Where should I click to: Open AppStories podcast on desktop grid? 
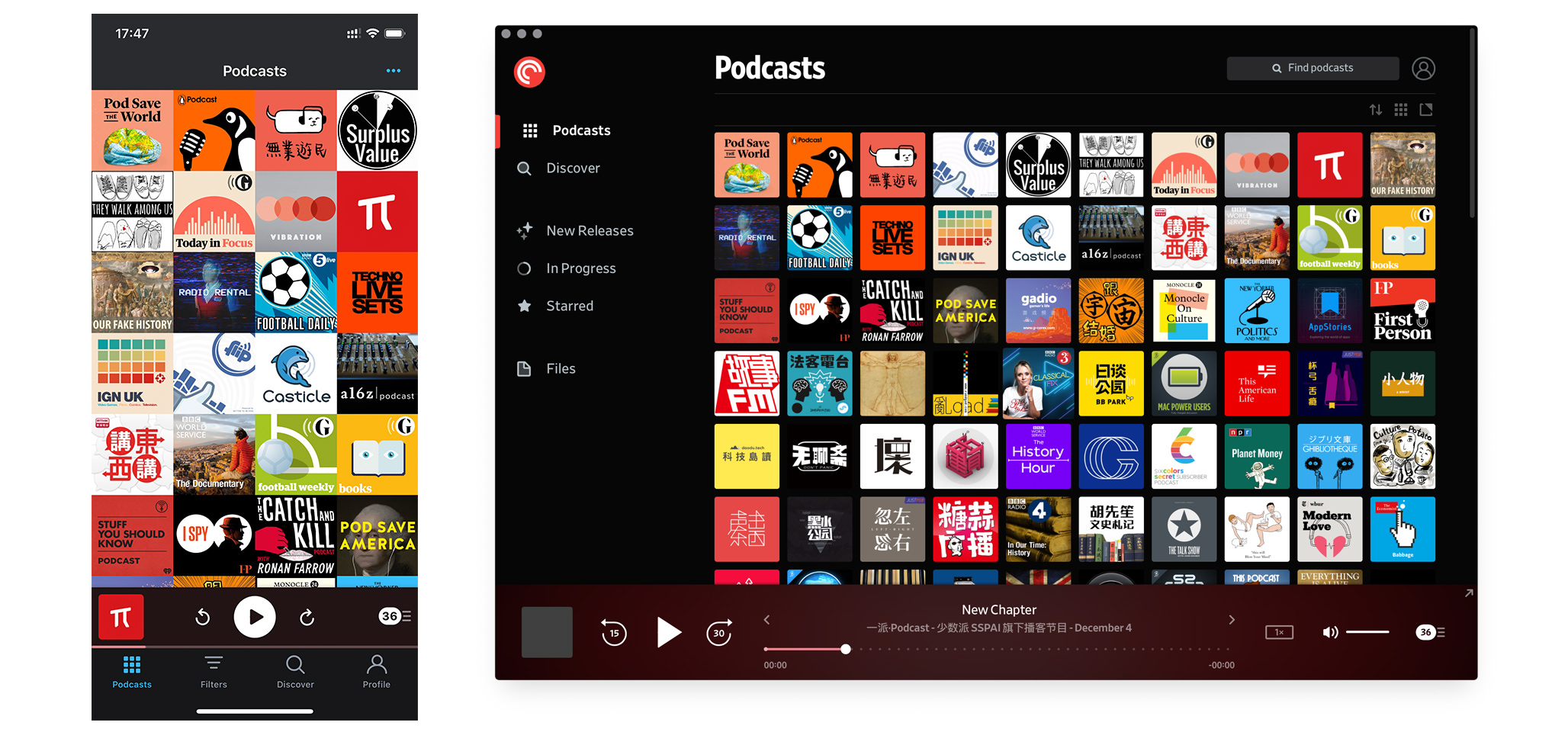[1329, 310]
